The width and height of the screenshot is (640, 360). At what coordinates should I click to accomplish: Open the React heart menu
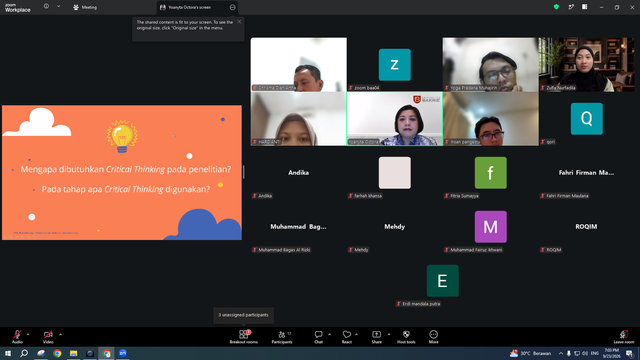[x=347, y=337]
